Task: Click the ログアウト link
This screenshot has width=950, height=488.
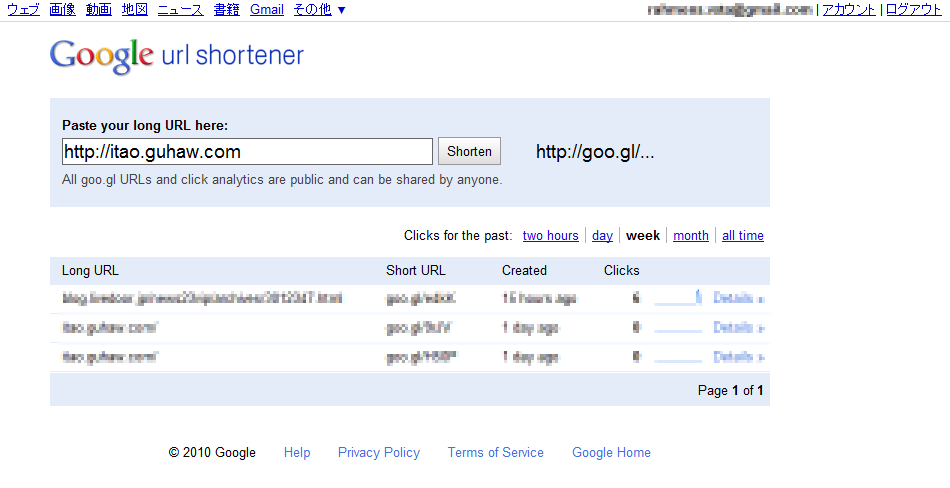Action: (914, 10)
